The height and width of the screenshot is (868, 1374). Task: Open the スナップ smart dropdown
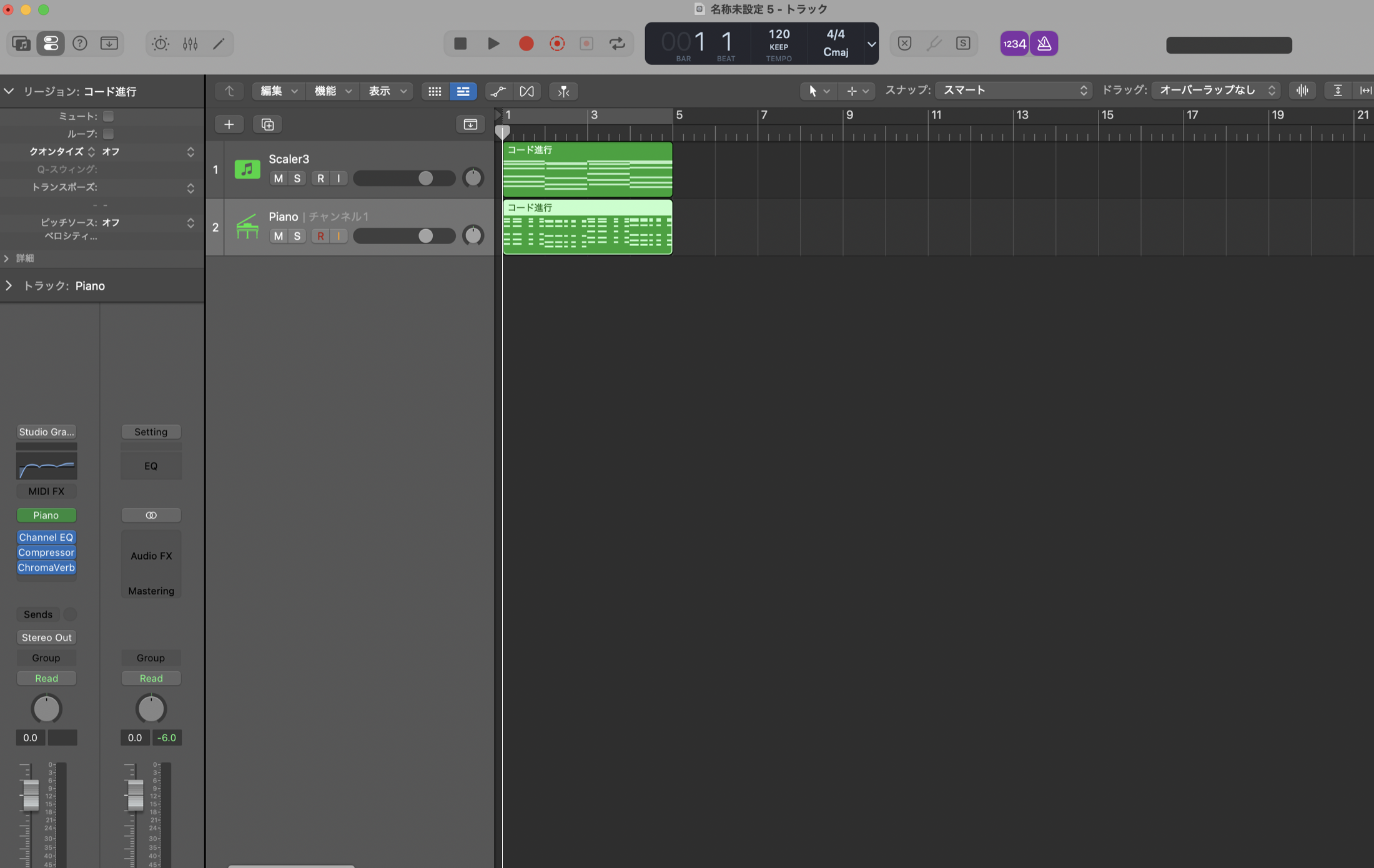point(1014,91)
